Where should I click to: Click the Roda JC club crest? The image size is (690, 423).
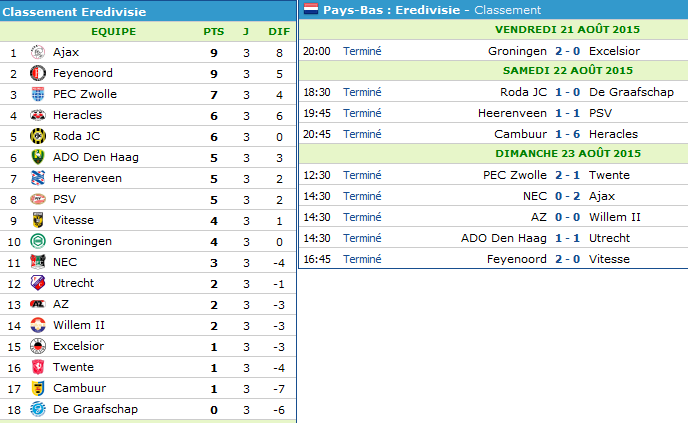tap(38, 136)
